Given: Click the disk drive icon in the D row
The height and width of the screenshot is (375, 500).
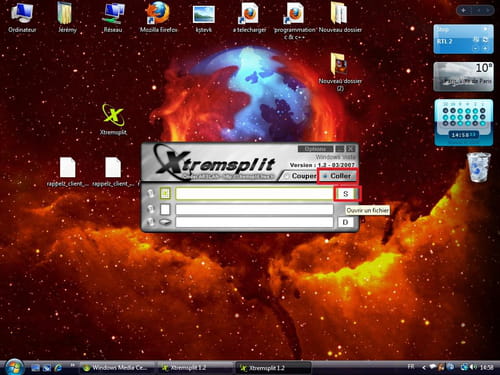Looking at the screenshot, I should [165, 222].
